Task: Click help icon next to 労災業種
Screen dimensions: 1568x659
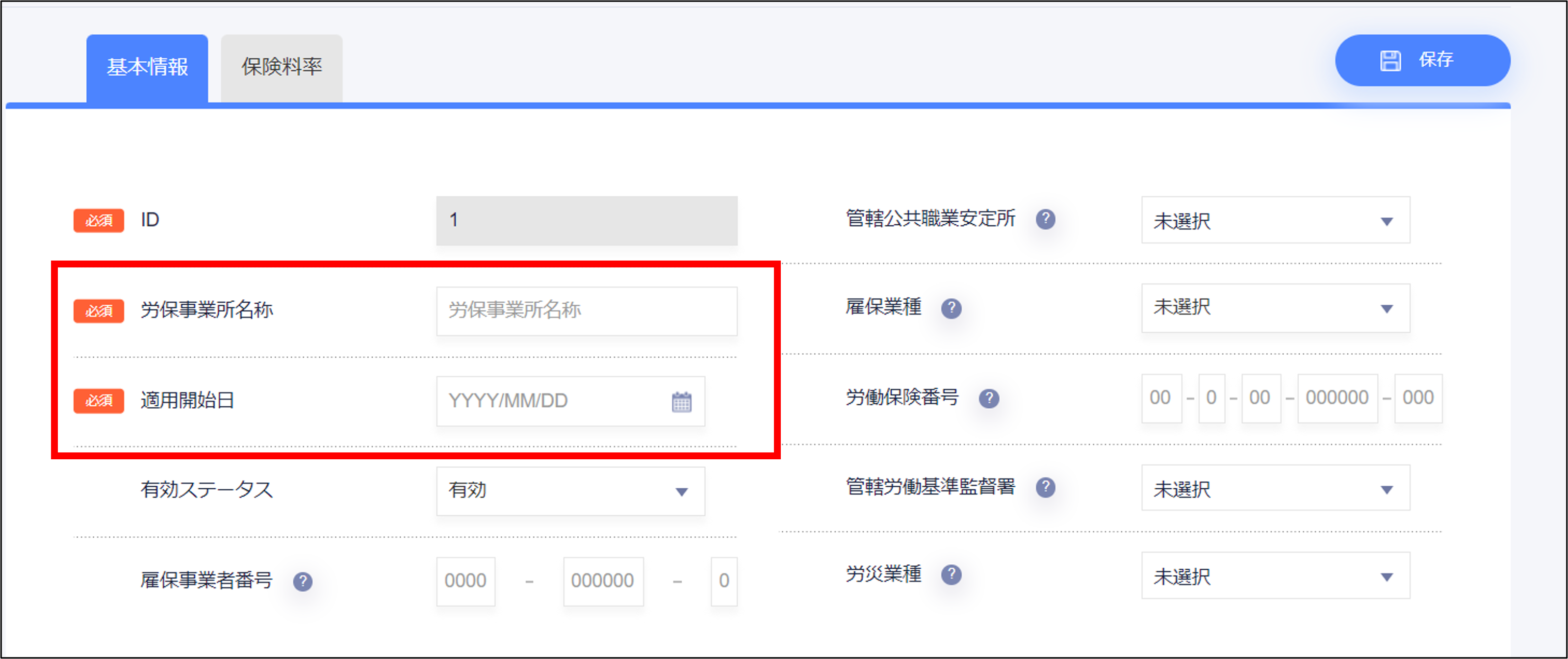Action: [951, 574]
